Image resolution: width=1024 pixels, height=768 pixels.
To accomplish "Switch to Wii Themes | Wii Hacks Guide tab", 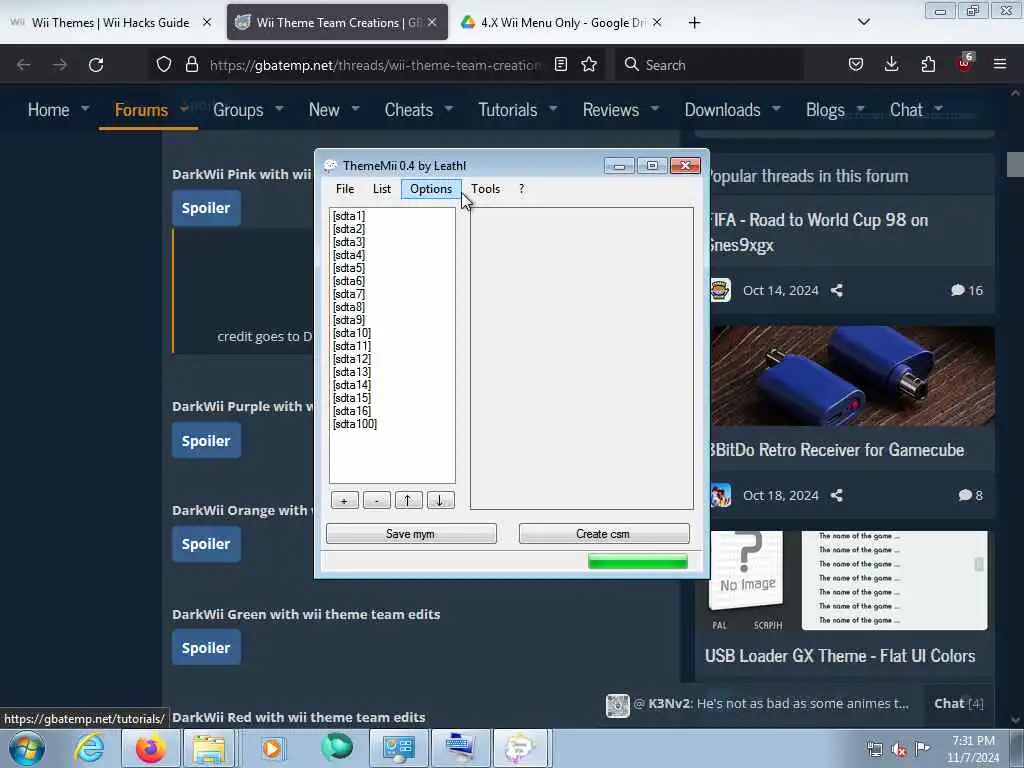I will coord(110,23).
